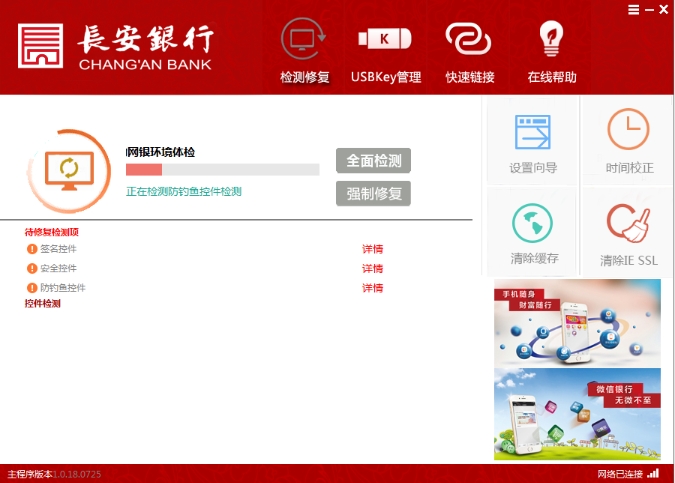Screen dimensions: 675x483
Task: Open the hamburger menu in title bar
Action: [x=633, y=9]
